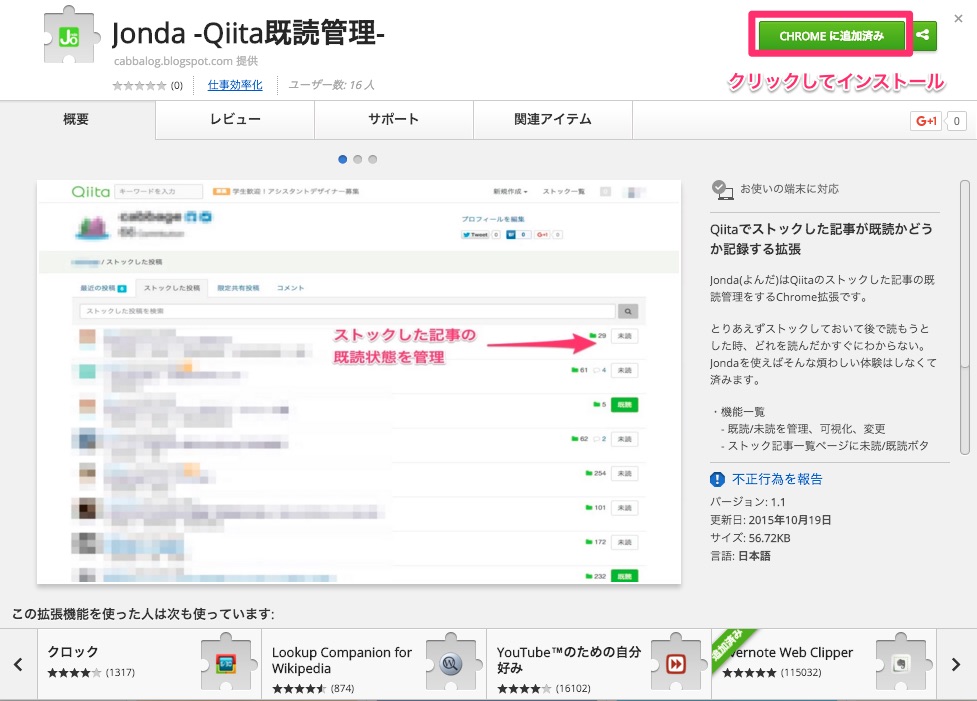The height and width of the screenshot is (701, 977).
Task: Click the star rating next to (0)
Action: [x=139, y=85]
